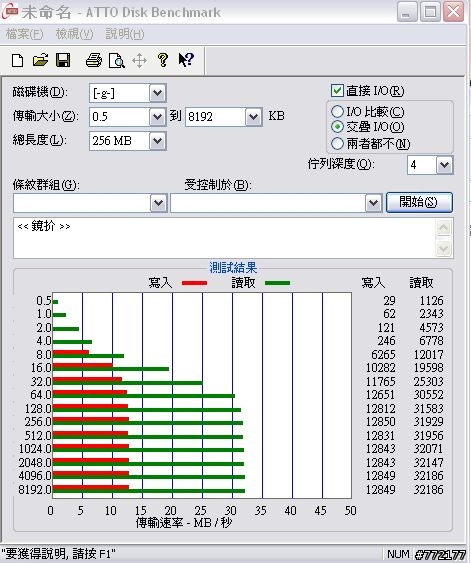Click the write value 11765 for 32.0

pos(381,381)
